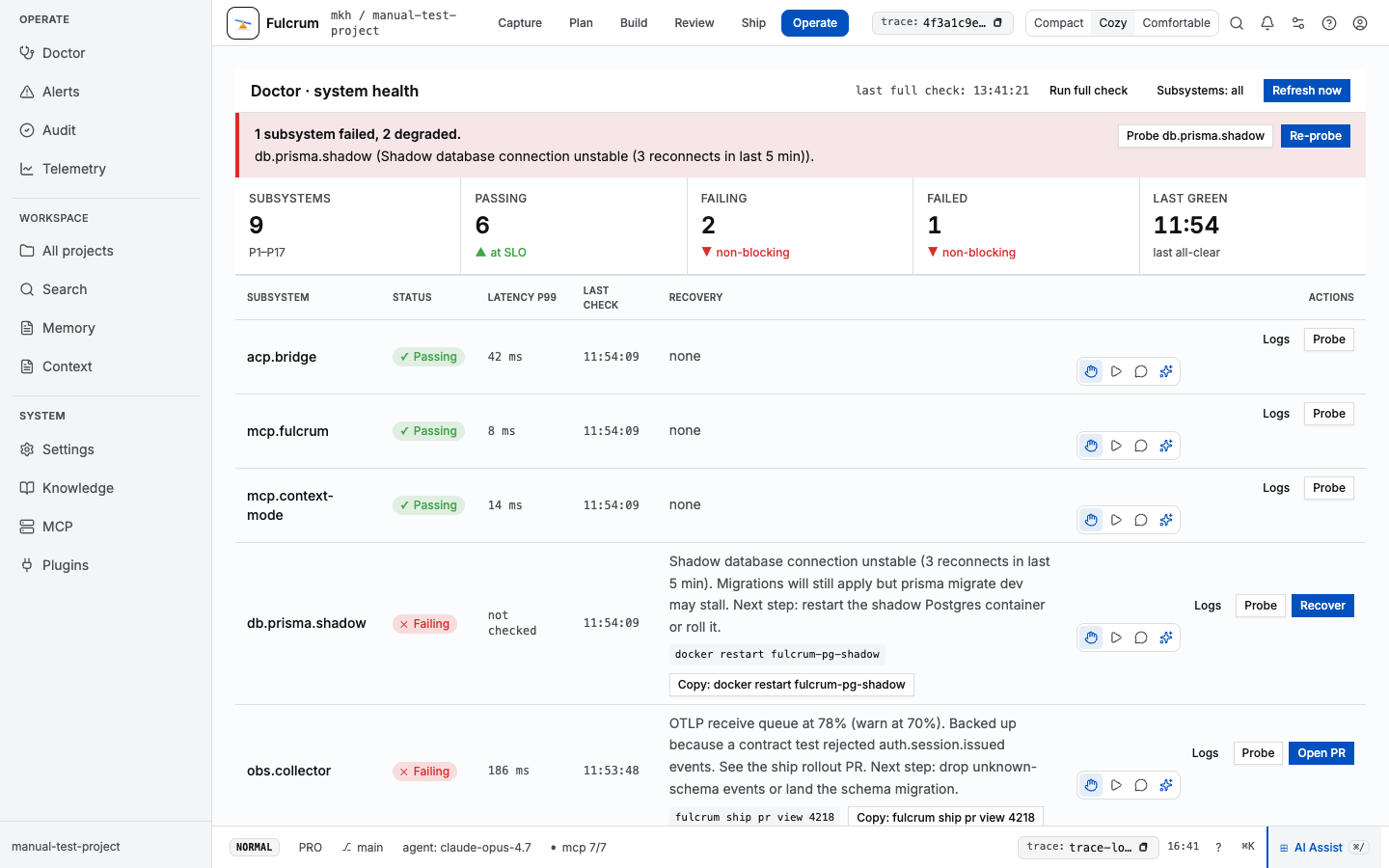Click chat bubble icon in acp.bridge row
1389x868 pixels.
tap(1141, 371)
